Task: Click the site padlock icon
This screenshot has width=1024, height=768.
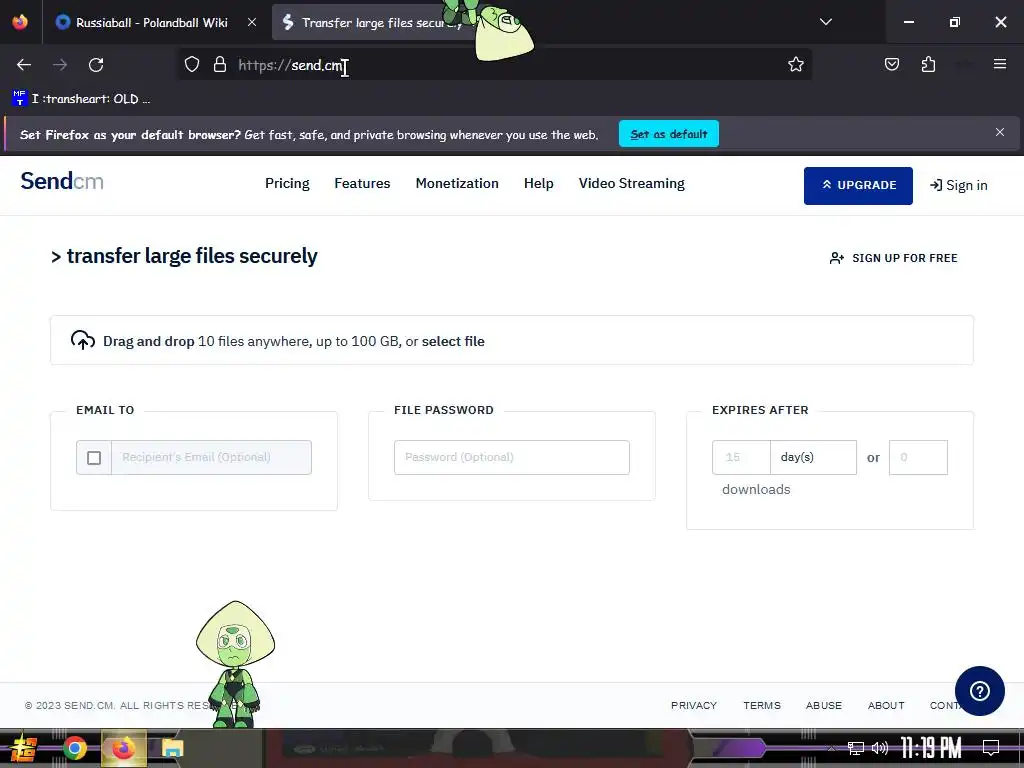Action: tap(220, 64)
